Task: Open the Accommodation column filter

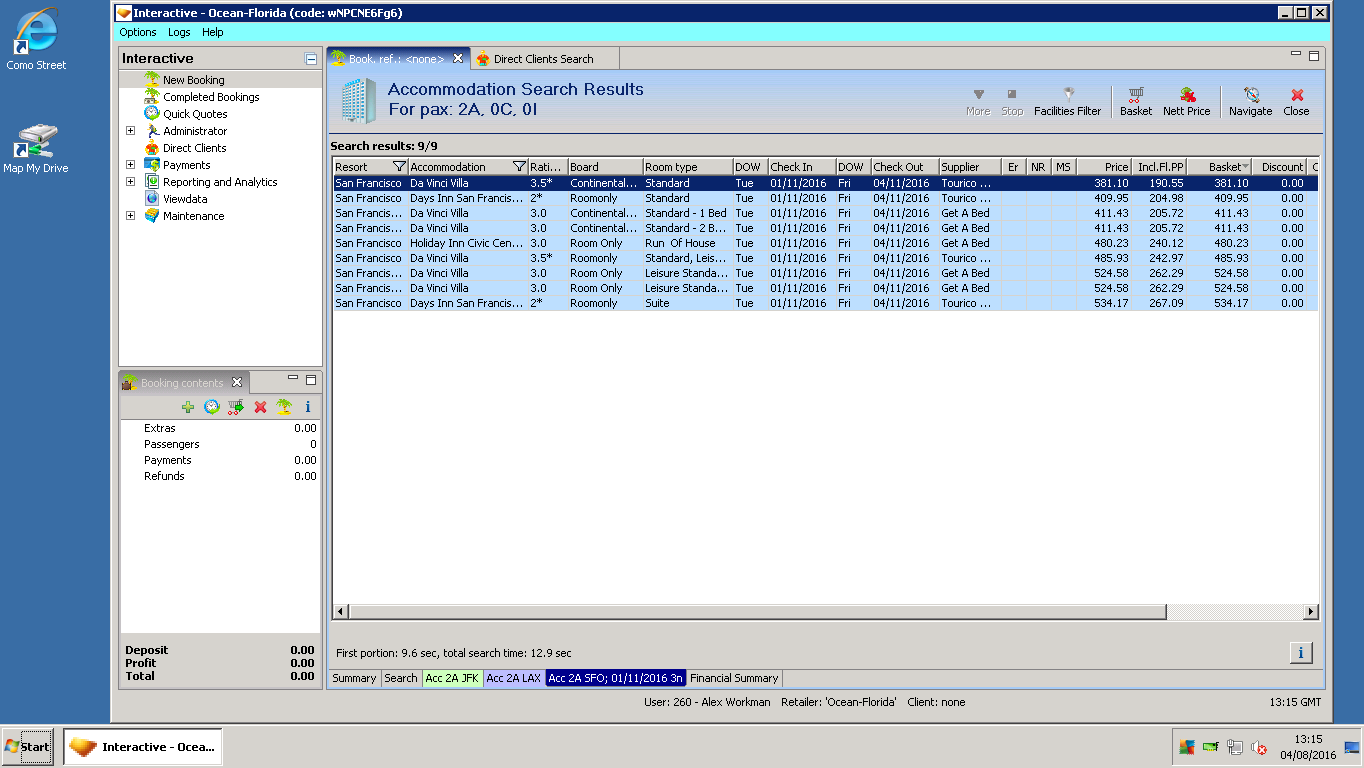Action: (519, 167)
